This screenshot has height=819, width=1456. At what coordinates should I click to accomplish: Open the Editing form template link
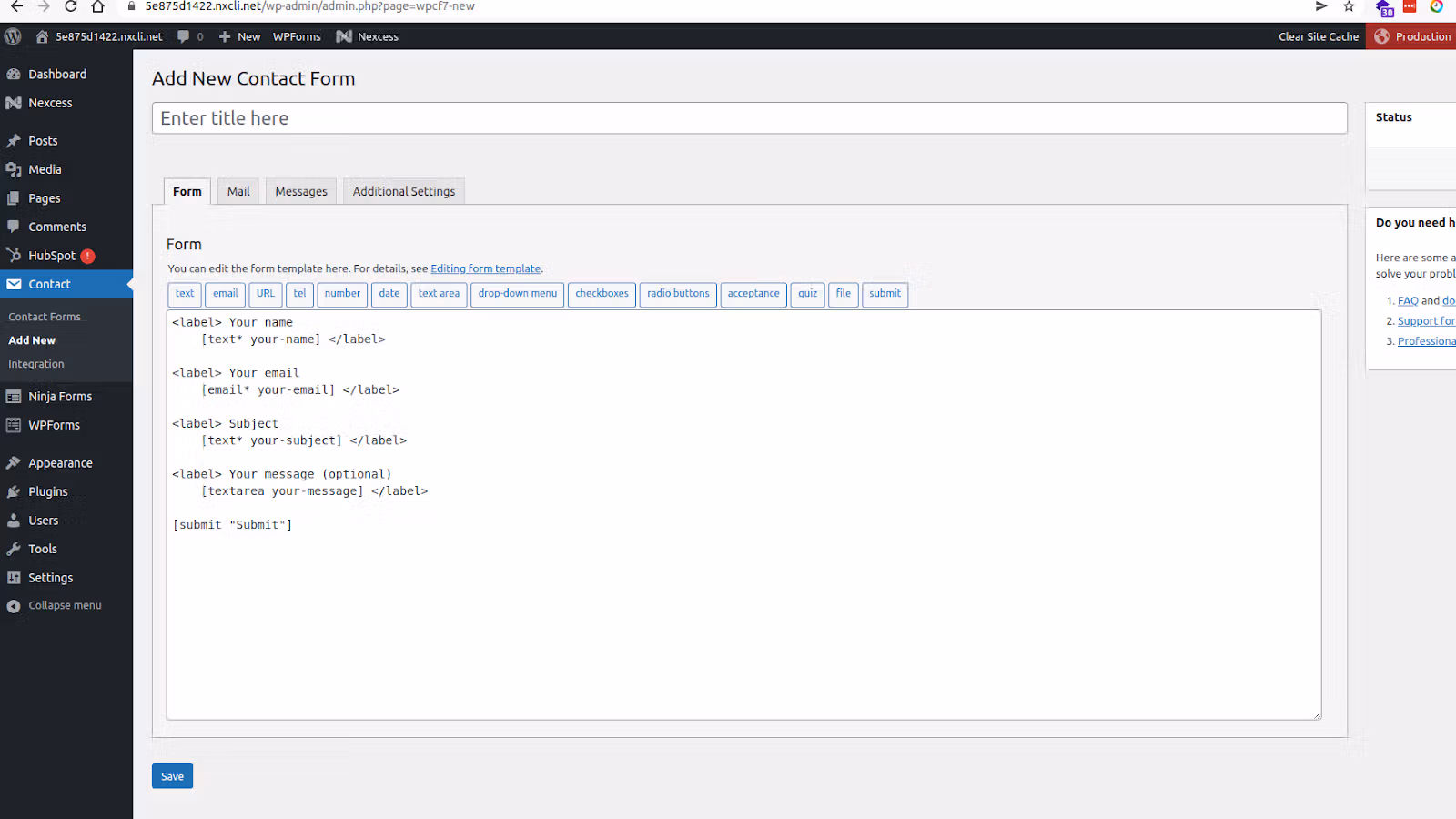(x=485, y=268)
